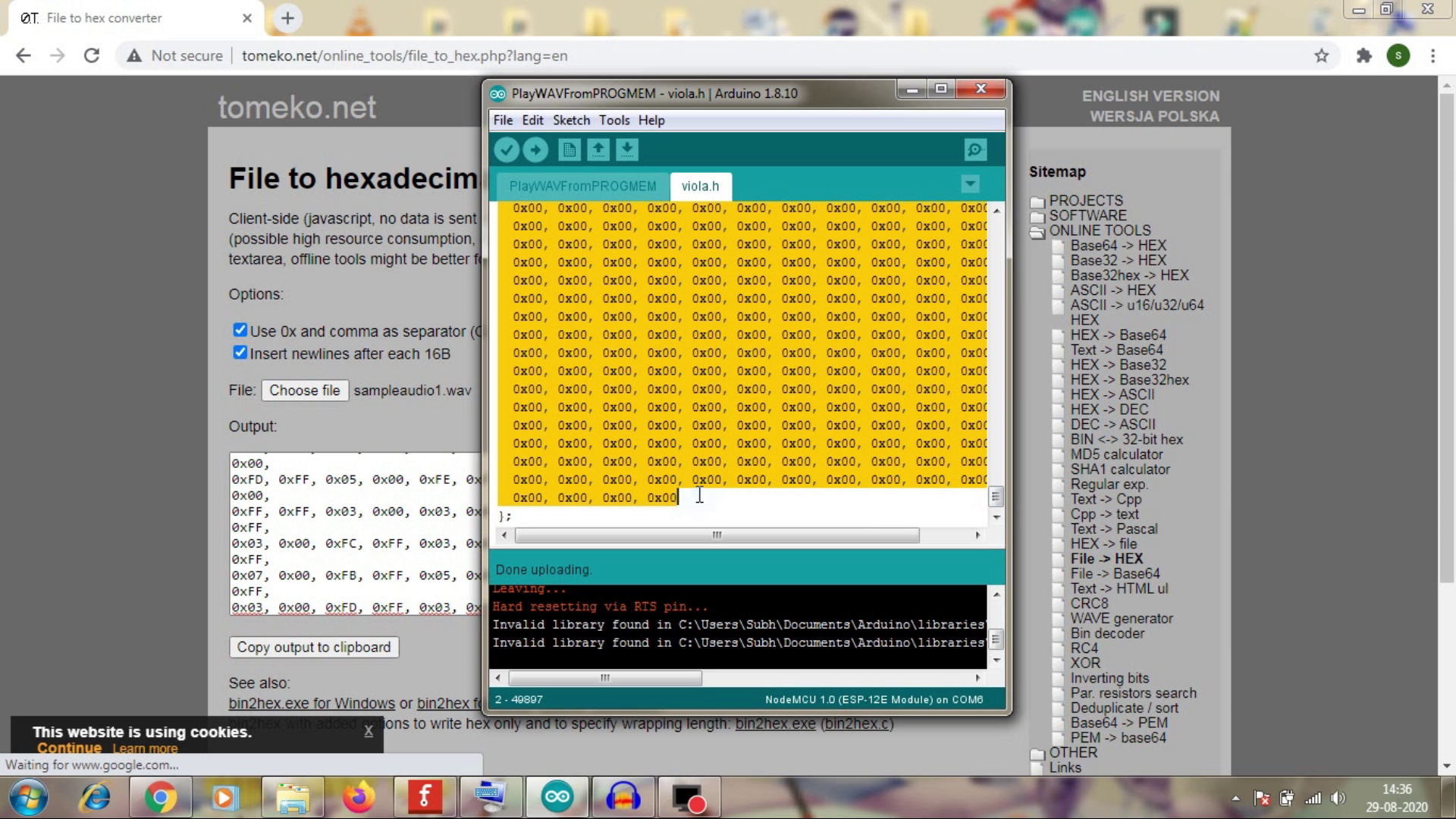Open the headphones audio app in taskbar
The height and width of the screenshot is (819, 1456).
(x=623, y=798)
